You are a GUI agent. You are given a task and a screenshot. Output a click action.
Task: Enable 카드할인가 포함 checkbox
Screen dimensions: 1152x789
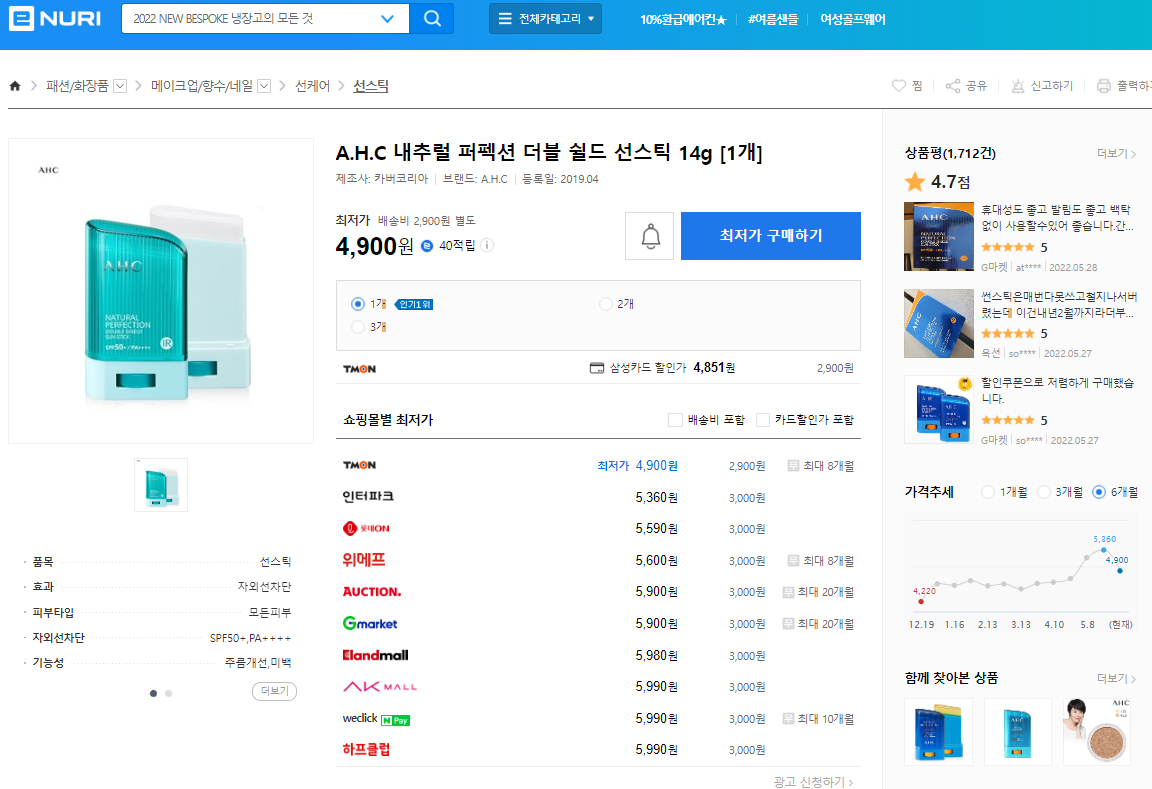[763, 420]
